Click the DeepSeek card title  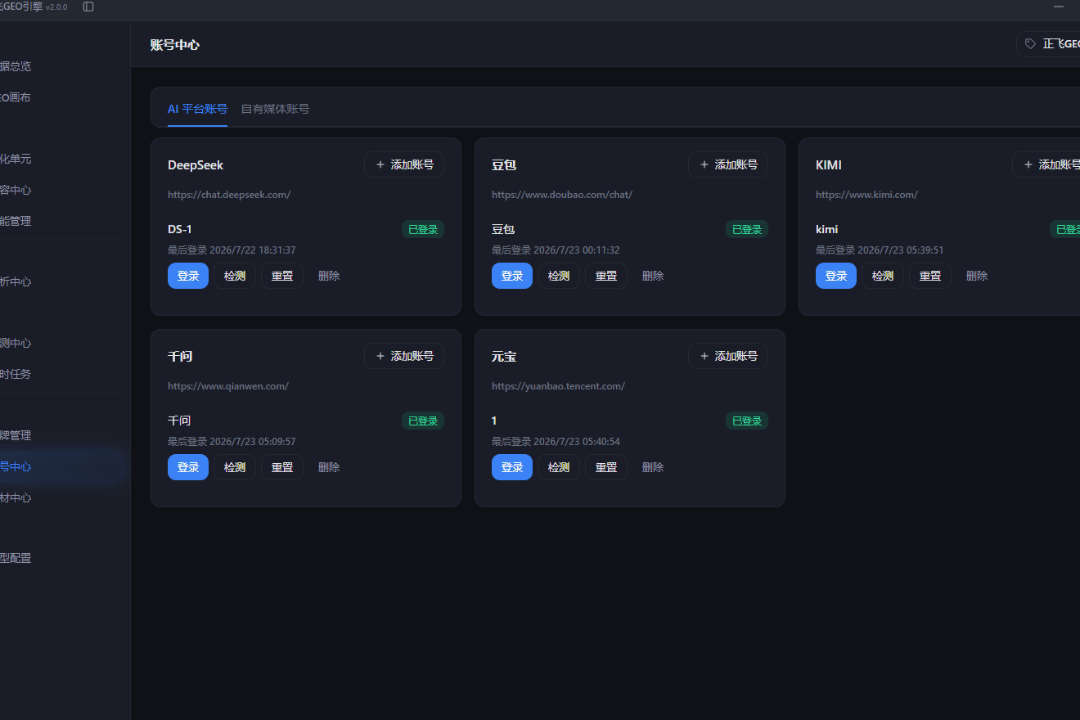point(196,165)
